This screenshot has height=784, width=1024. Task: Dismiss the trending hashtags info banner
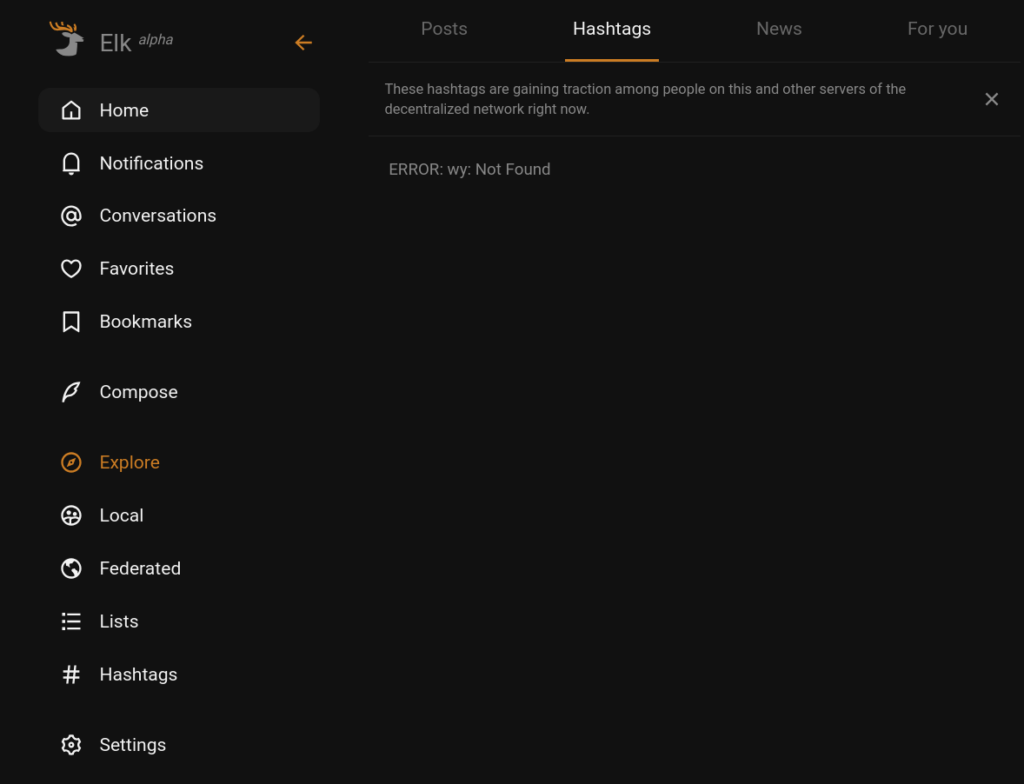tap(991, 99)
